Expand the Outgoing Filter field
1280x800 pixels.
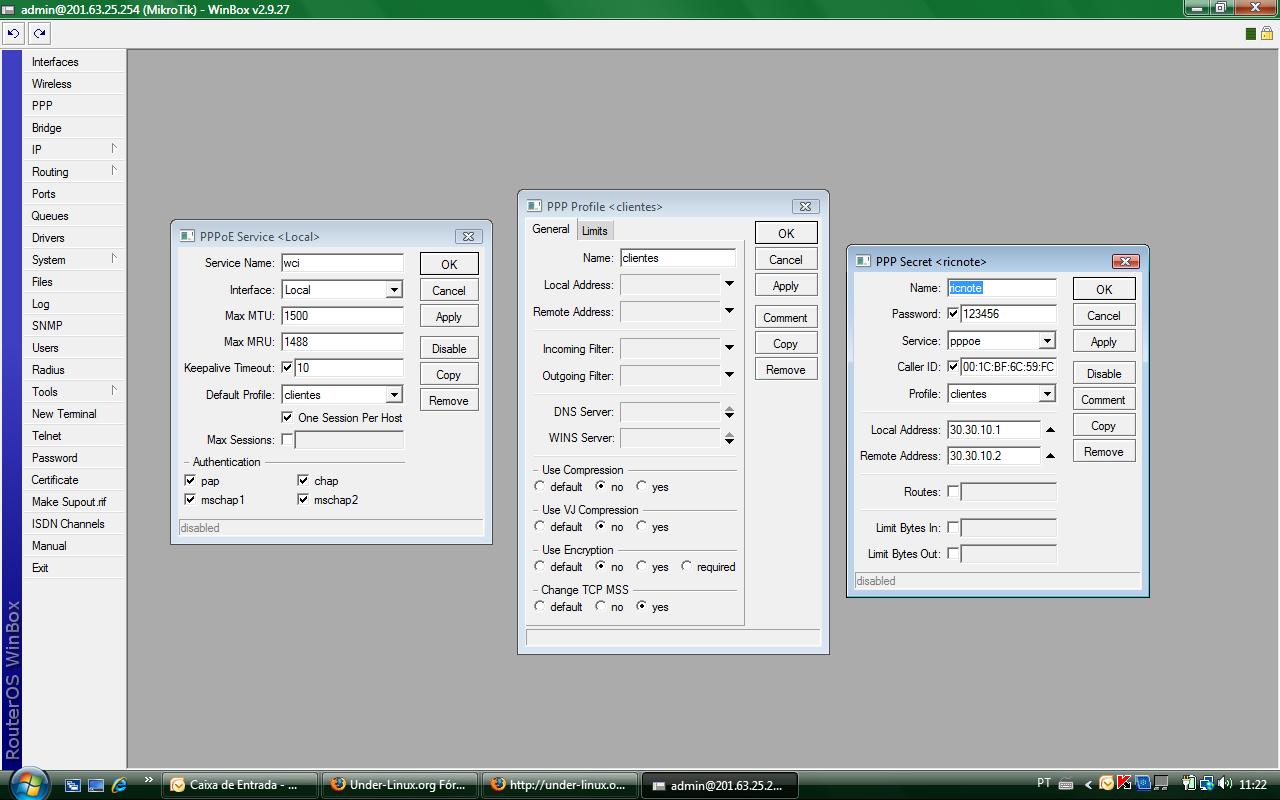[729, 376]
